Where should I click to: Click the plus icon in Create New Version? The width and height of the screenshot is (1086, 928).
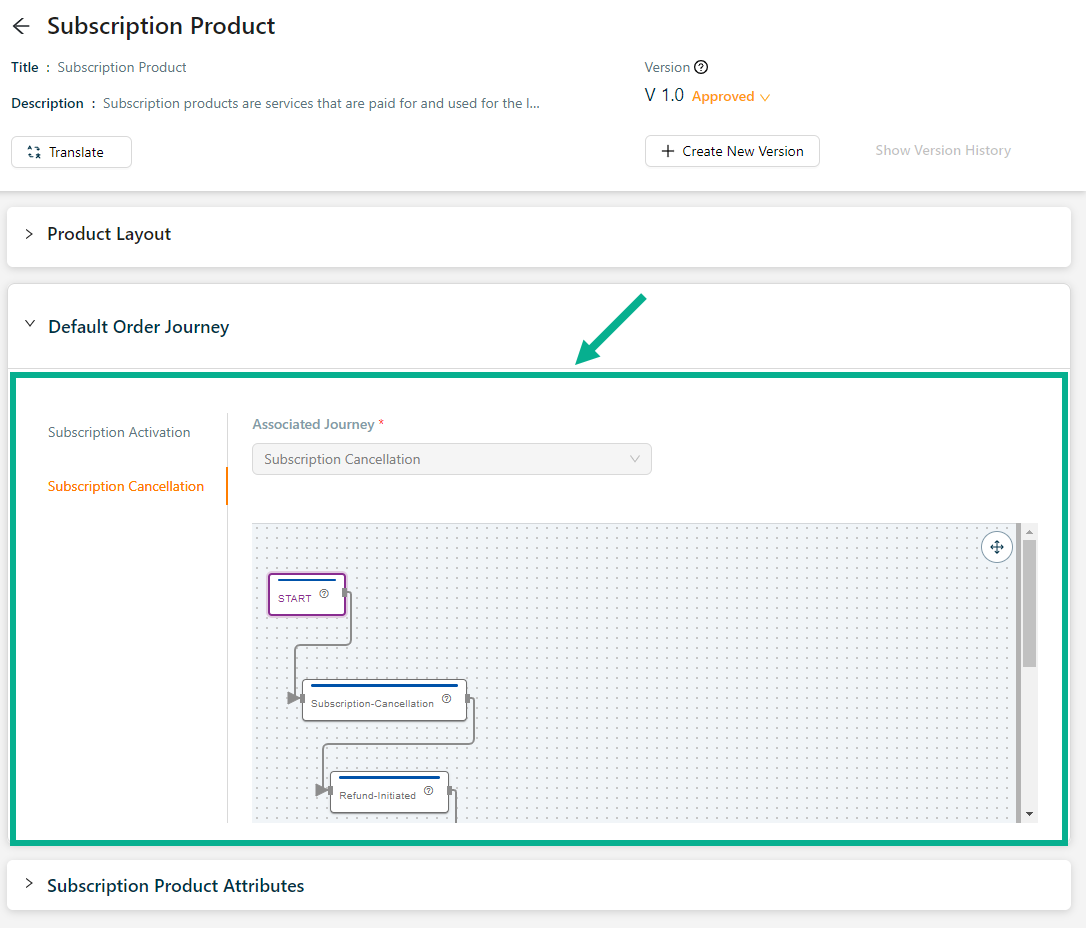click(x=668, y=151)
